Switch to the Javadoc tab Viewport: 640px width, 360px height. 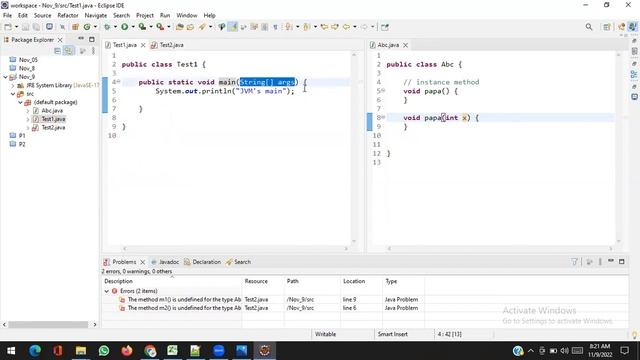(165, 262)
